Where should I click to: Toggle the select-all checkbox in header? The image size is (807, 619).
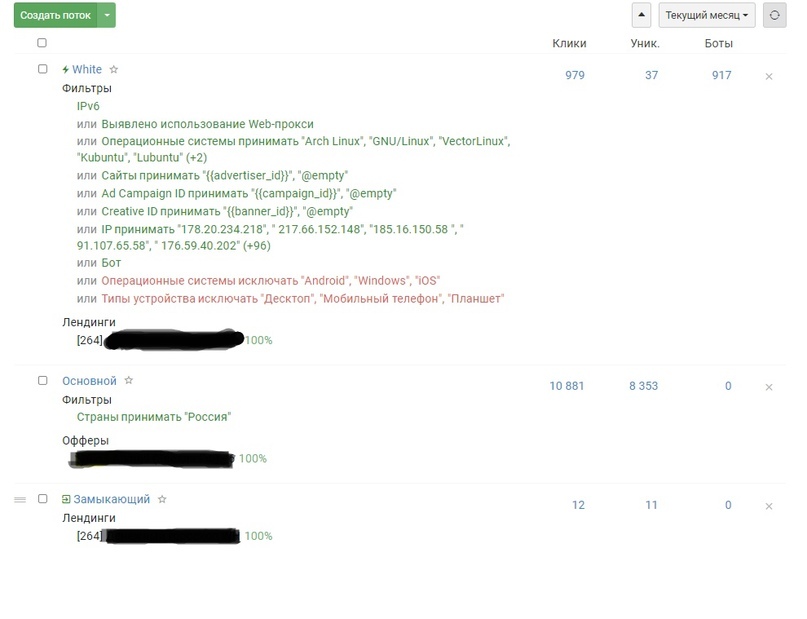pyautogui.click(x=42, y=43)
